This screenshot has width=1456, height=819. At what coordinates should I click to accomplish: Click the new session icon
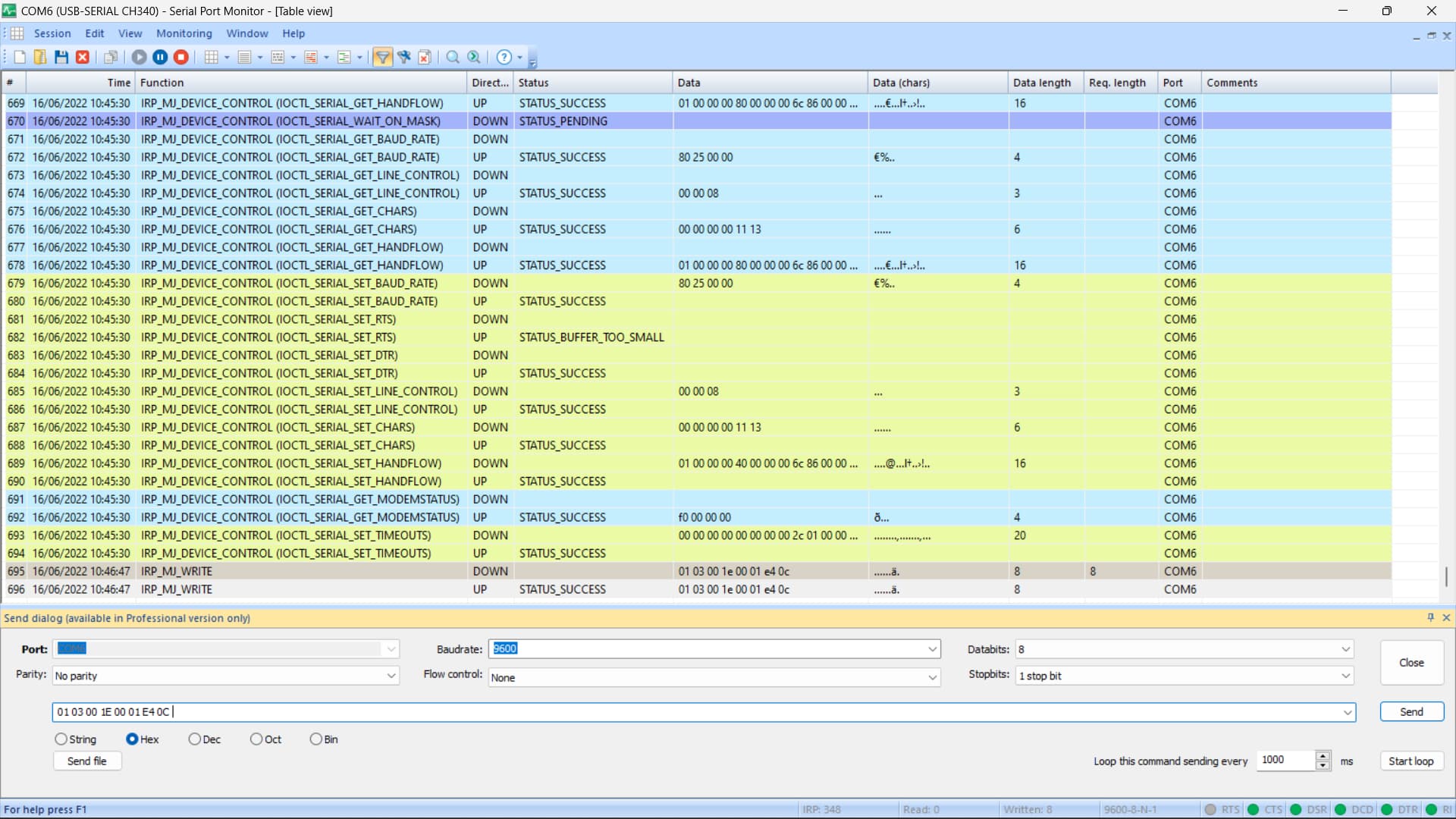[x=20, y=57]
